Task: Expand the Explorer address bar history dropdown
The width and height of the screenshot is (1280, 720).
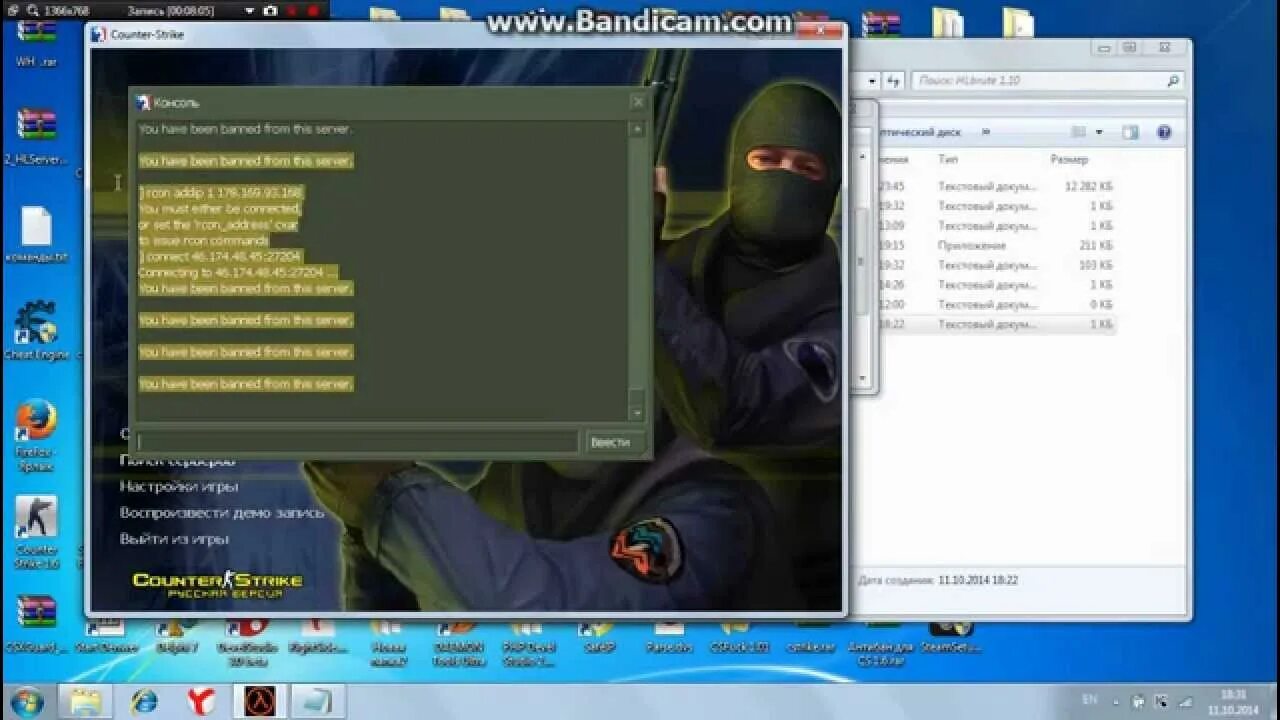Action: pos(872,80)
